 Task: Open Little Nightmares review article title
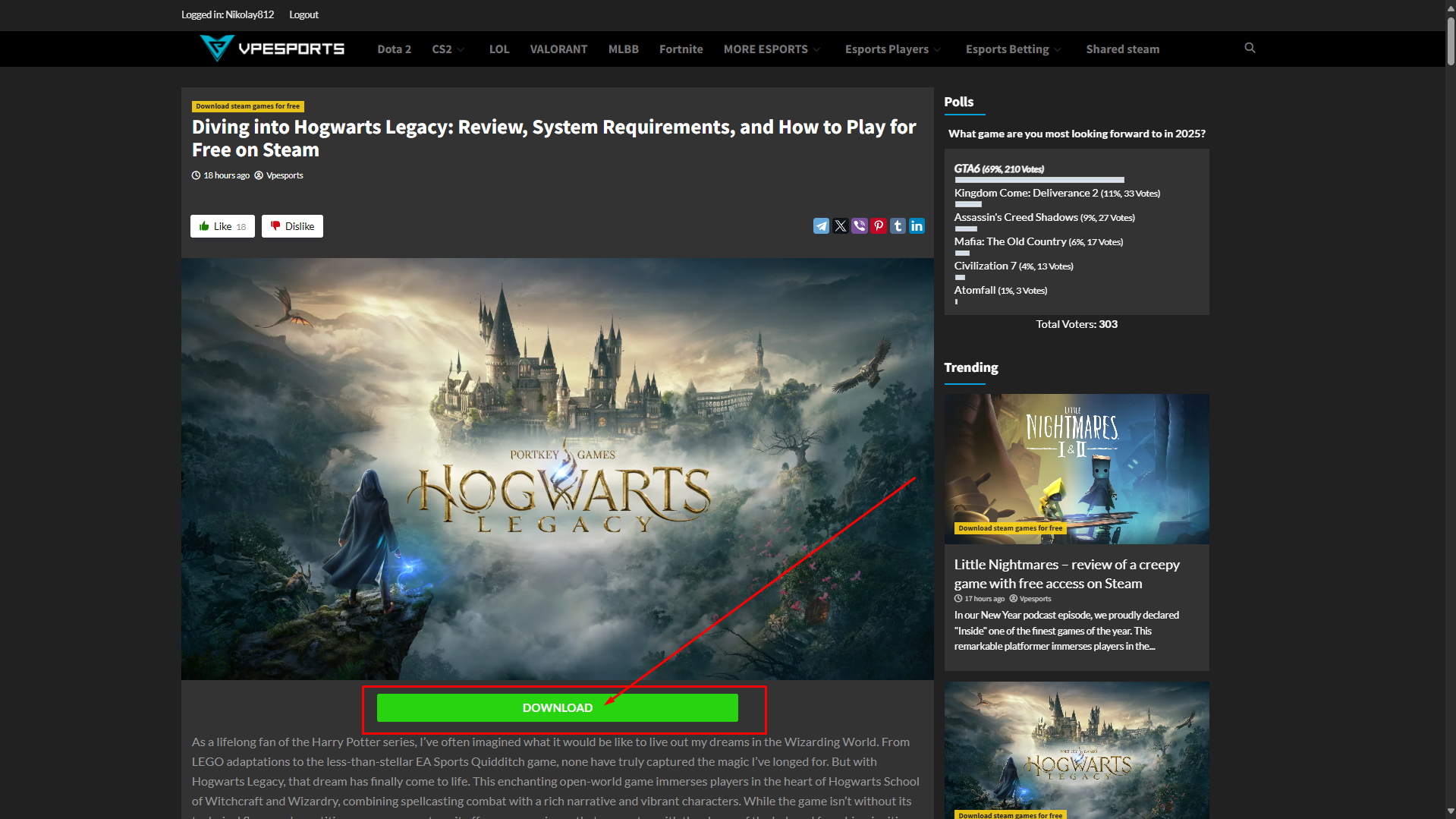click(1066, 574)
